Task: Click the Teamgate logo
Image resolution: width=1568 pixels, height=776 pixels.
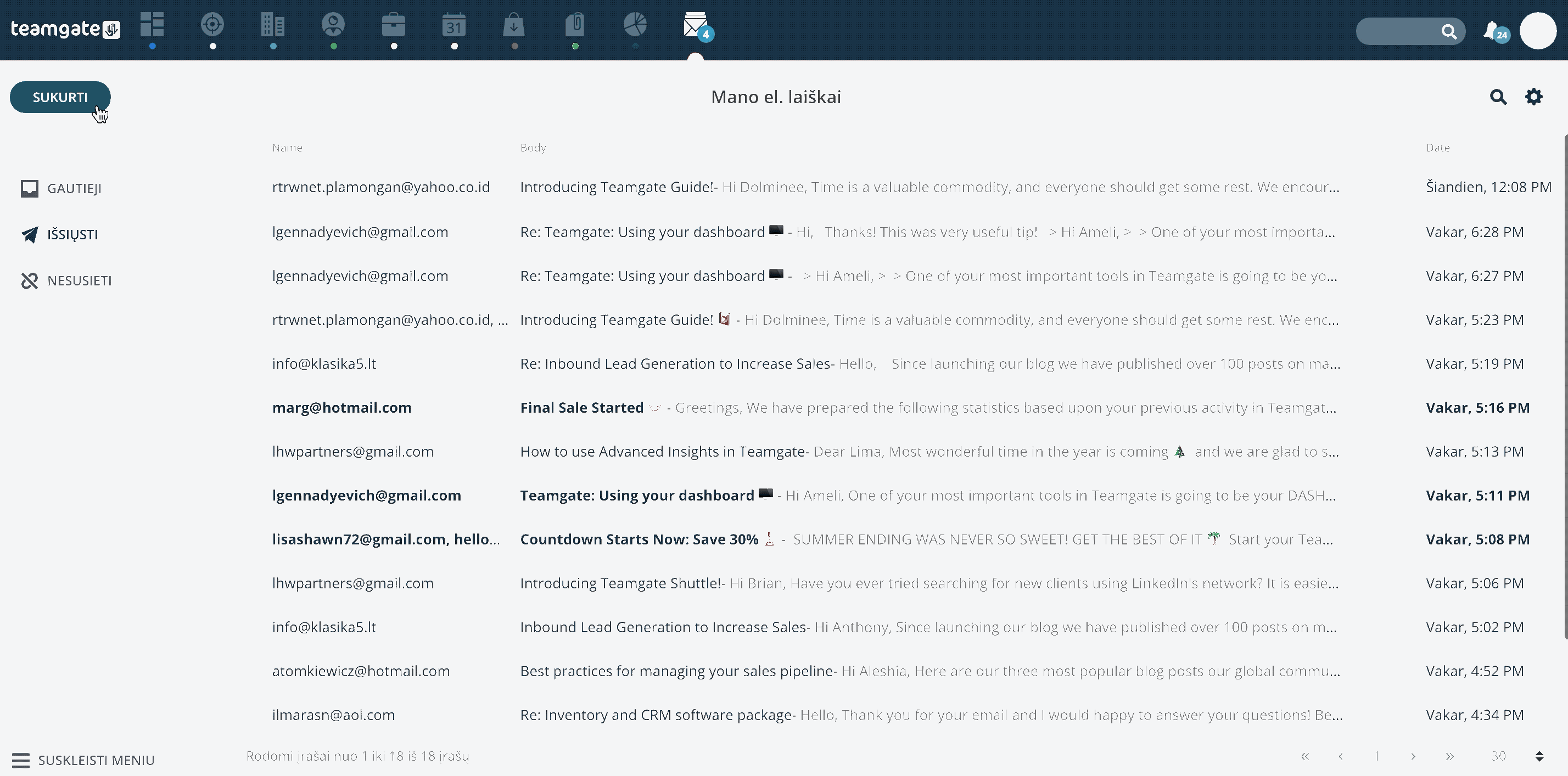Action: pos(66,29)
